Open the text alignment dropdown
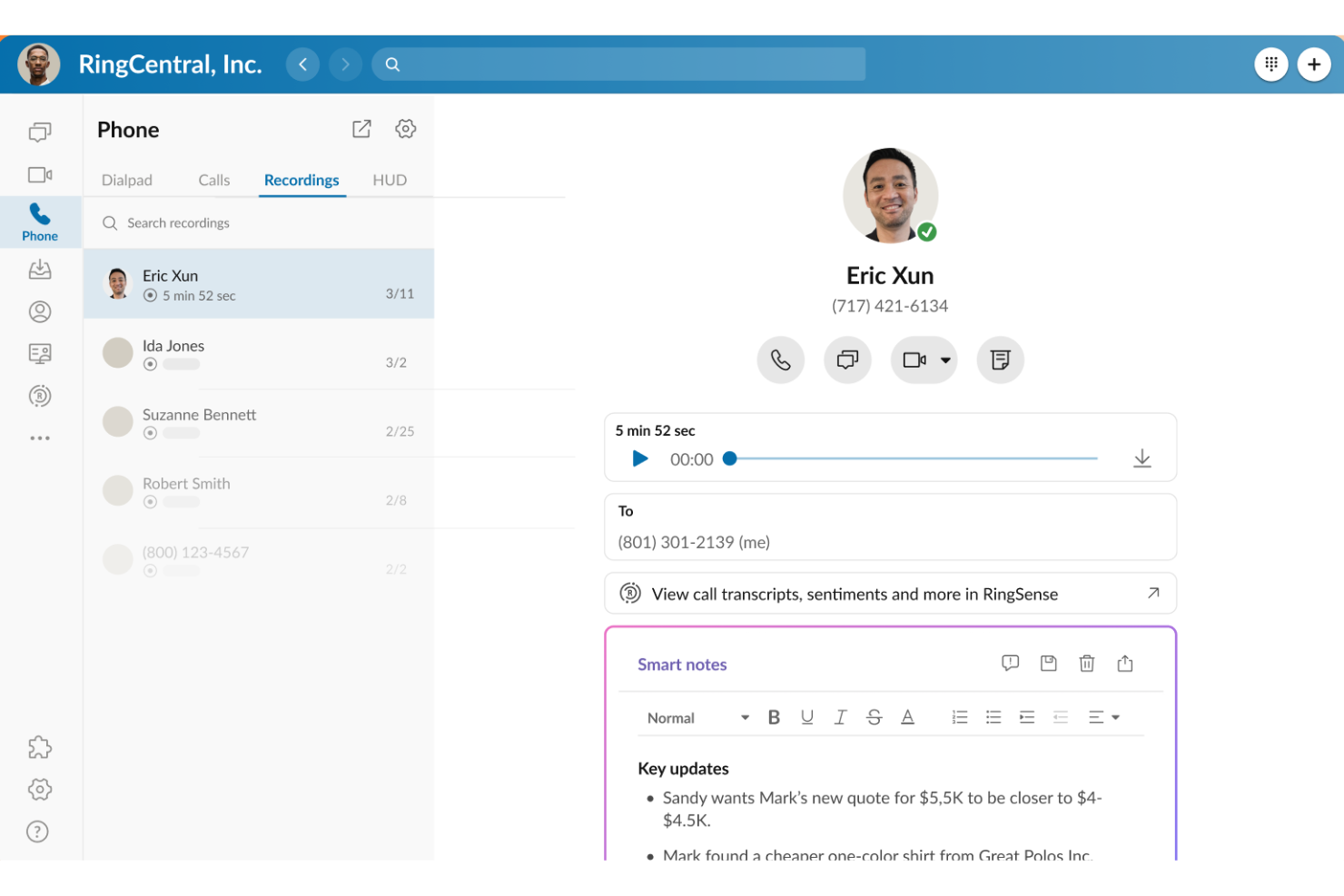The image size is (1344, 896). [x=1104, y=718]
